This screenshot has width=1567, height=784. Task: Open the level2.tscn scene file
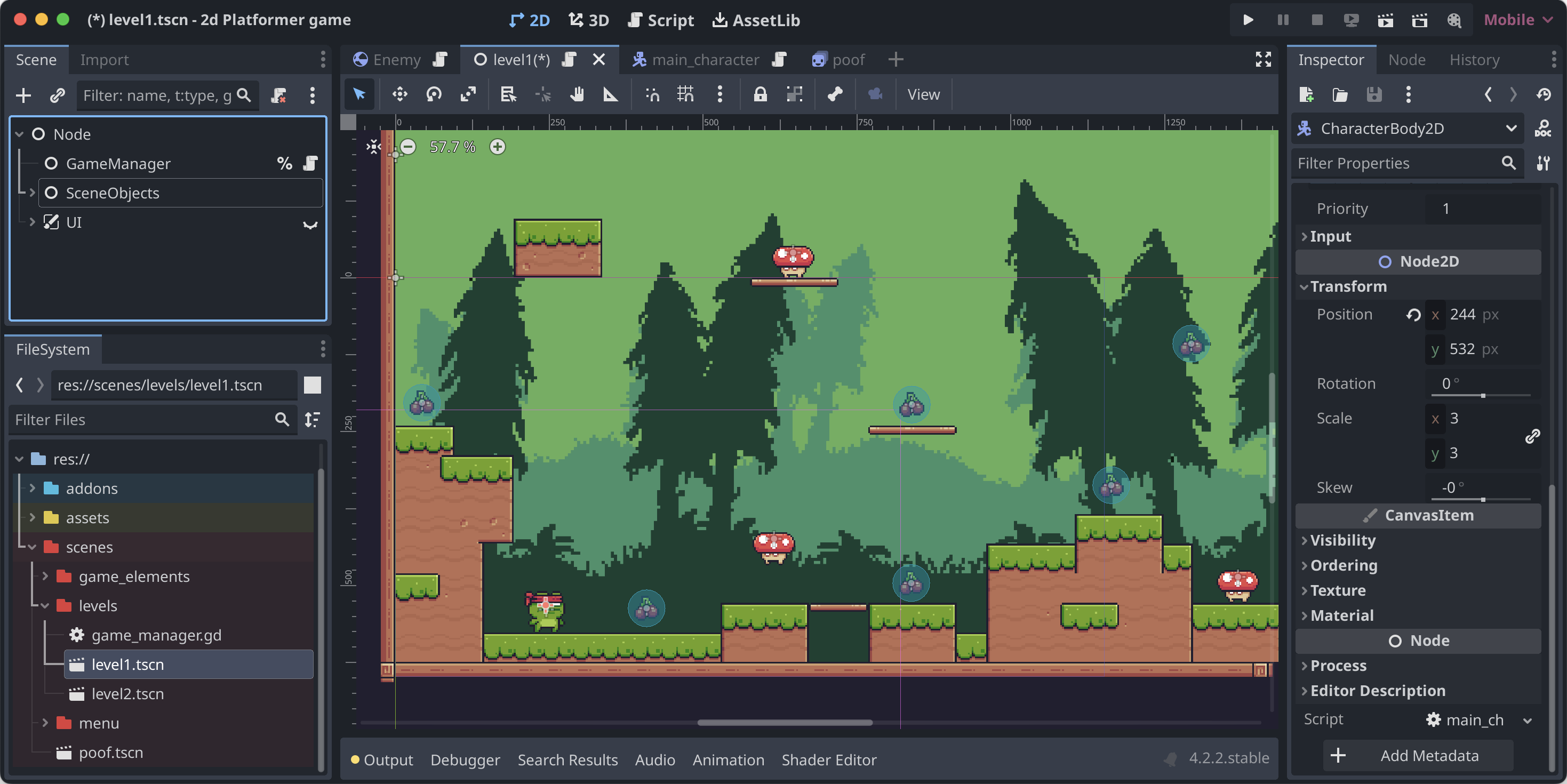coord(128,692)
